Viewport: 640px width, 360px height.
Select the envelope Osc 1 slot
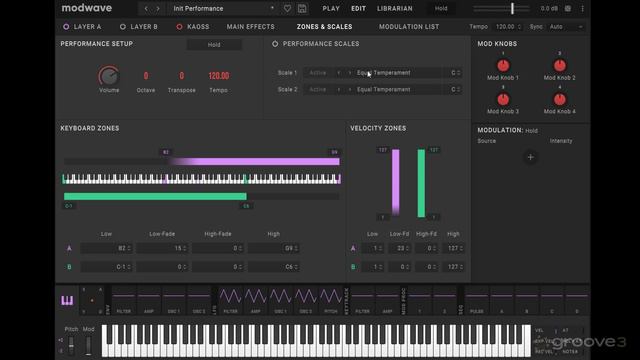173,300
